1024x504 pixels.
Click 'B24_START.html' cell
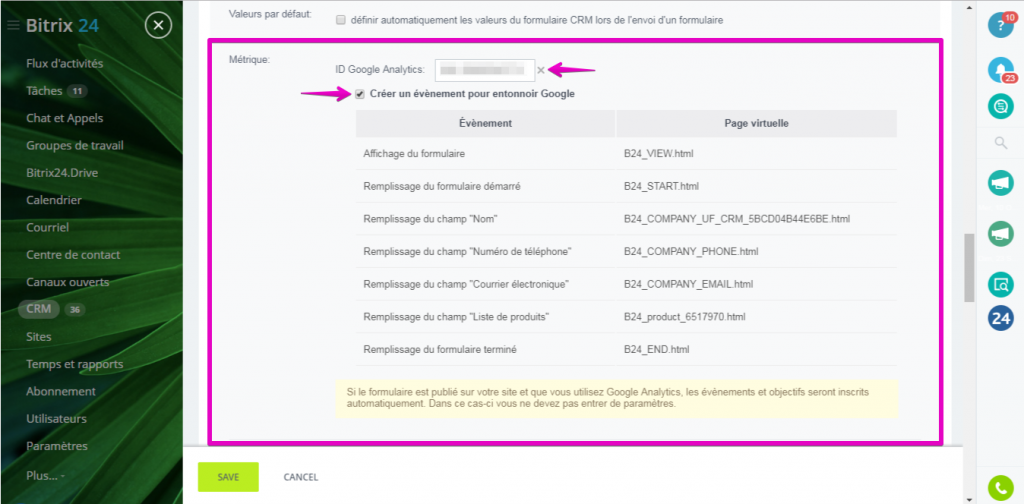[x=661, y=186]
